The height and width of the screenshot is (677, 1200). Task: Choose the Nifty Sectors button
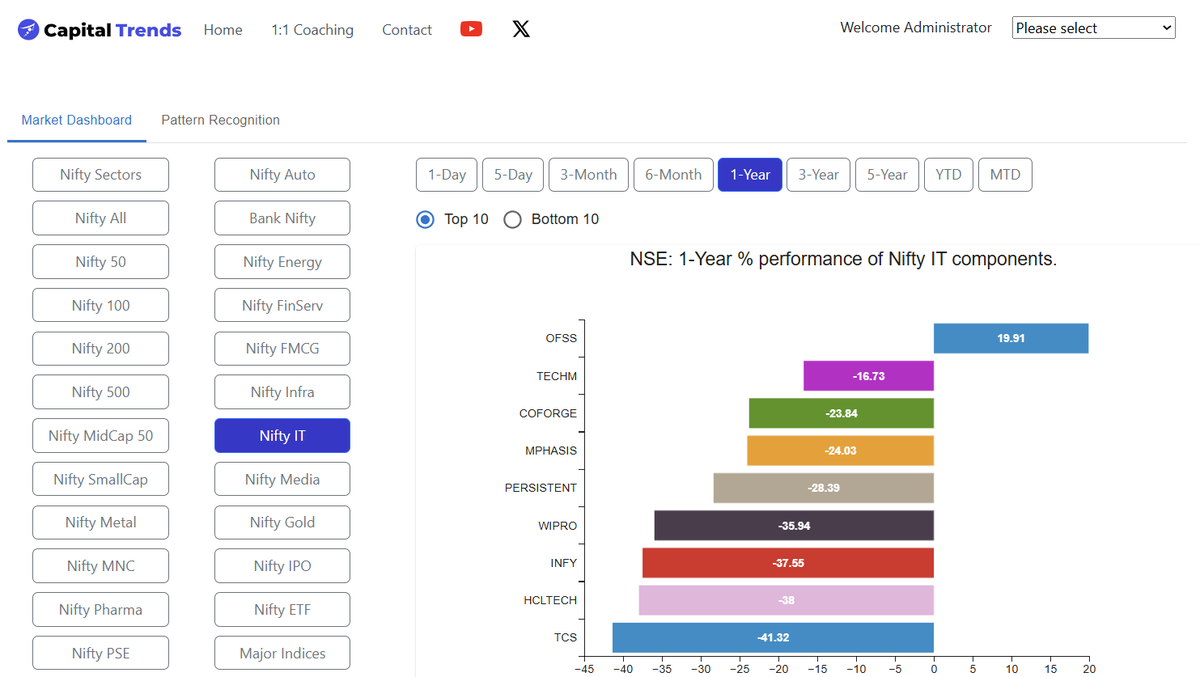(101, 175)
